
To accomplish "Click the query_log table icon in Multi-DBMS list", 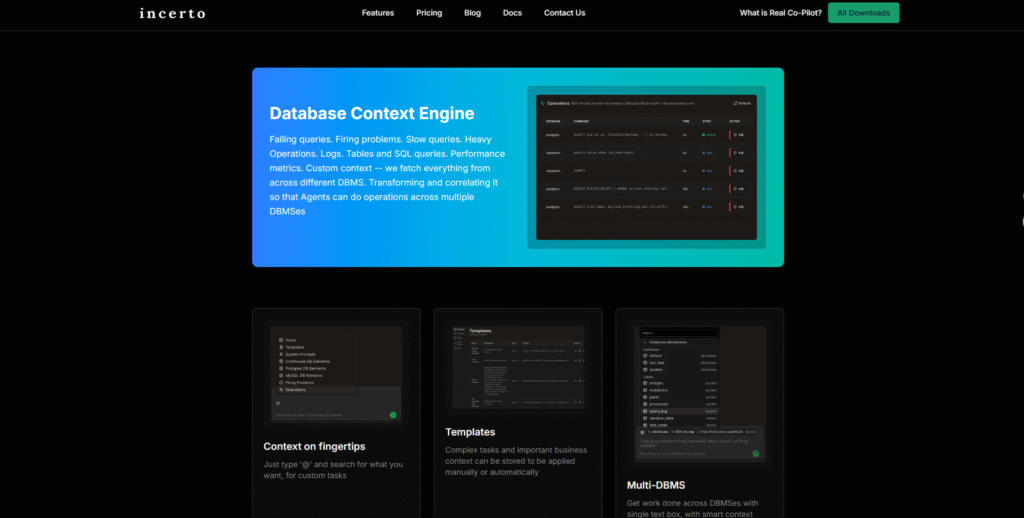I will coord(646,410).
